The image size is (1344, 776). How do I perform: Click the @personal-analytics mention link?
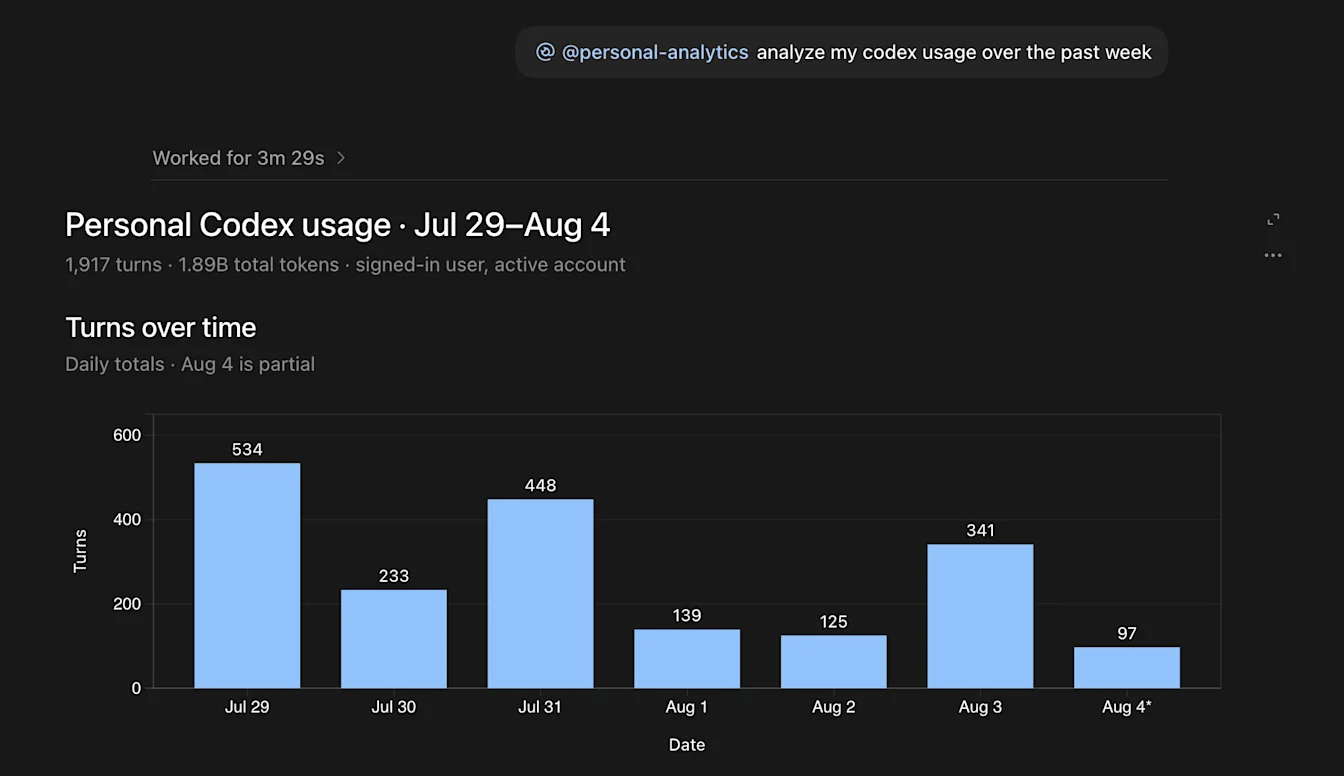[x=655, y=52]
